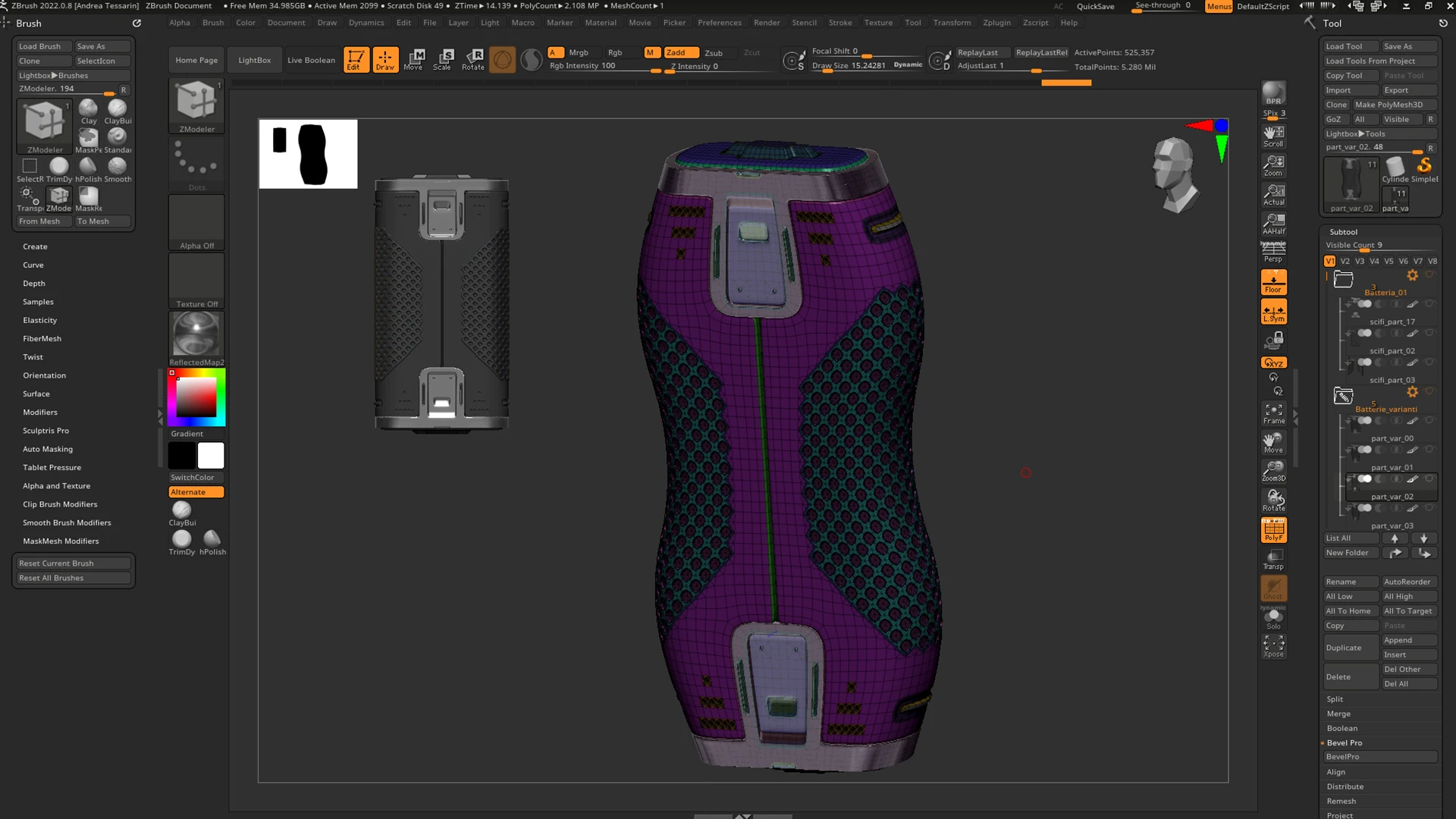The image size is (1456, 819).
Task: Select the Zoom canvas icon
Action: pos(1273,165)
